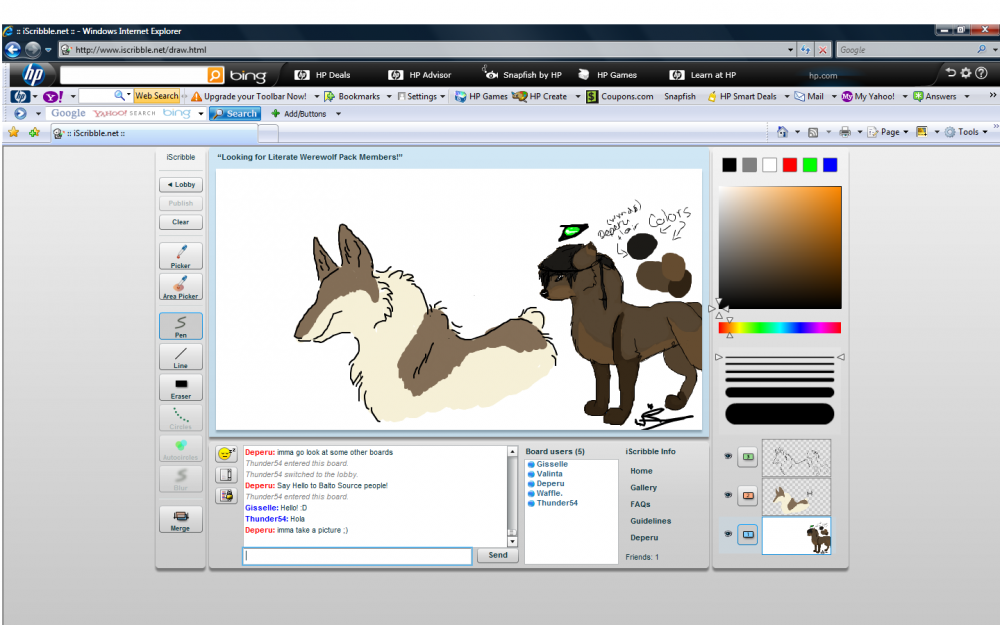Pick the blue color swatch
Viewport: 1000px width, 625px height.
830,165
